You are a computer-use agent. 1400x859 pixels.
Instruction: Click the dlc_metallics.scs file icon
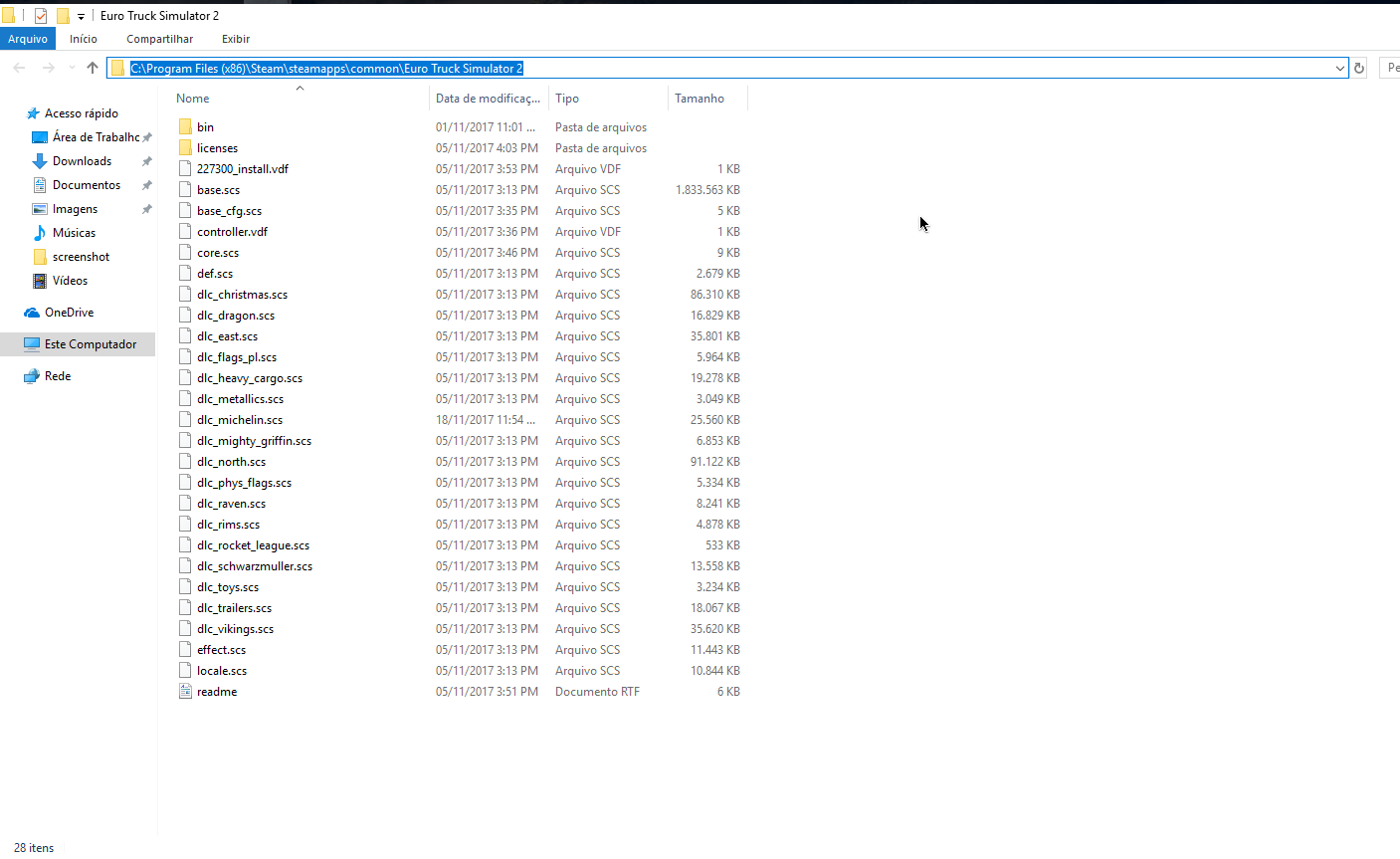click(x=185, y=398)
